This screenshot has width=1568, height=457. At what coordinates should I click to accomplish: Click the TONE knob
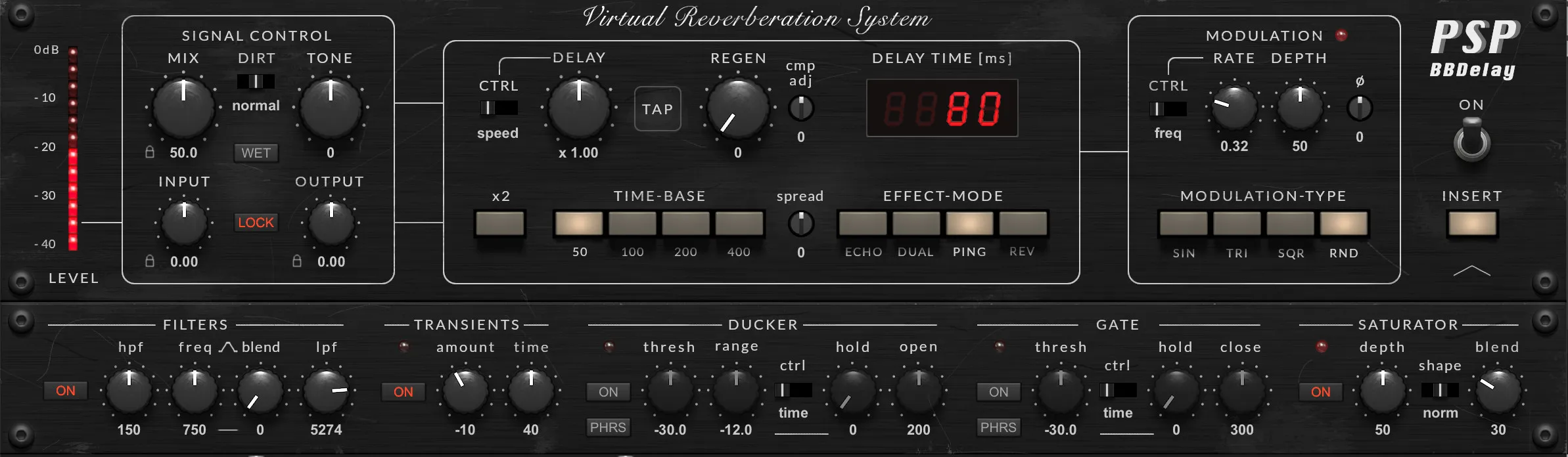331,108
